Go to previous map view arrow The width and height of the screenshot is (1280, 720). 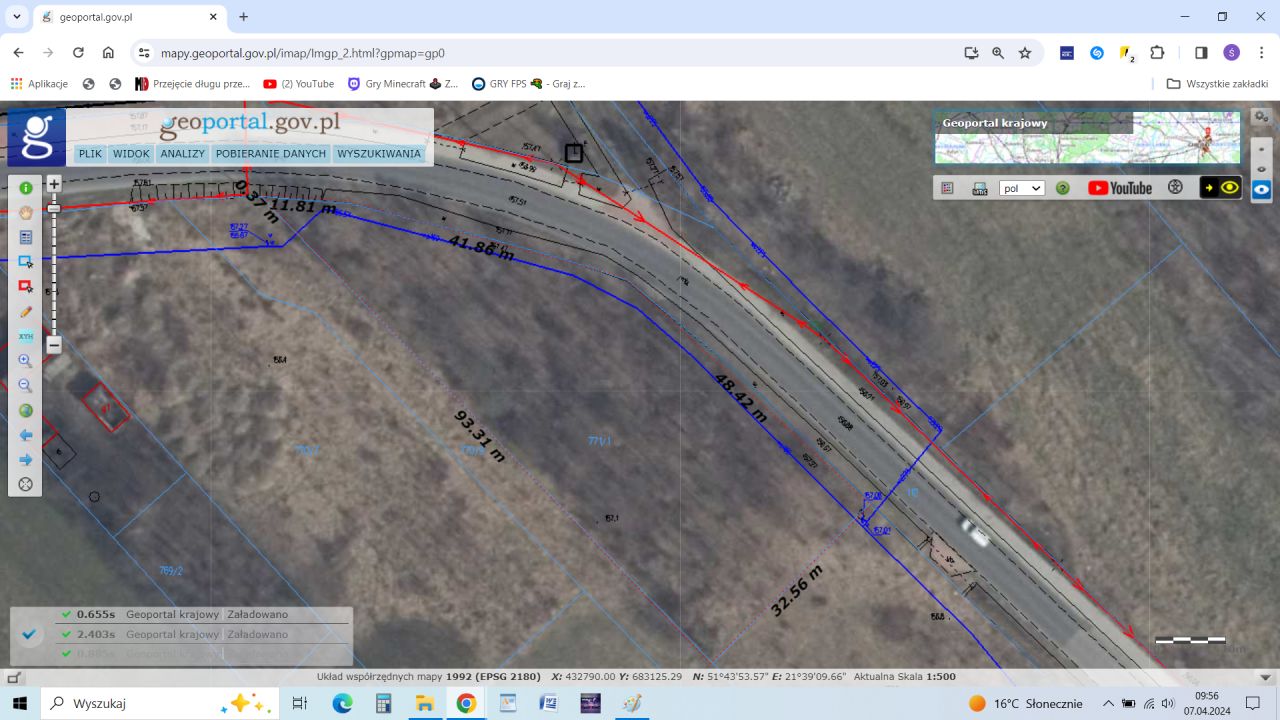26,436
